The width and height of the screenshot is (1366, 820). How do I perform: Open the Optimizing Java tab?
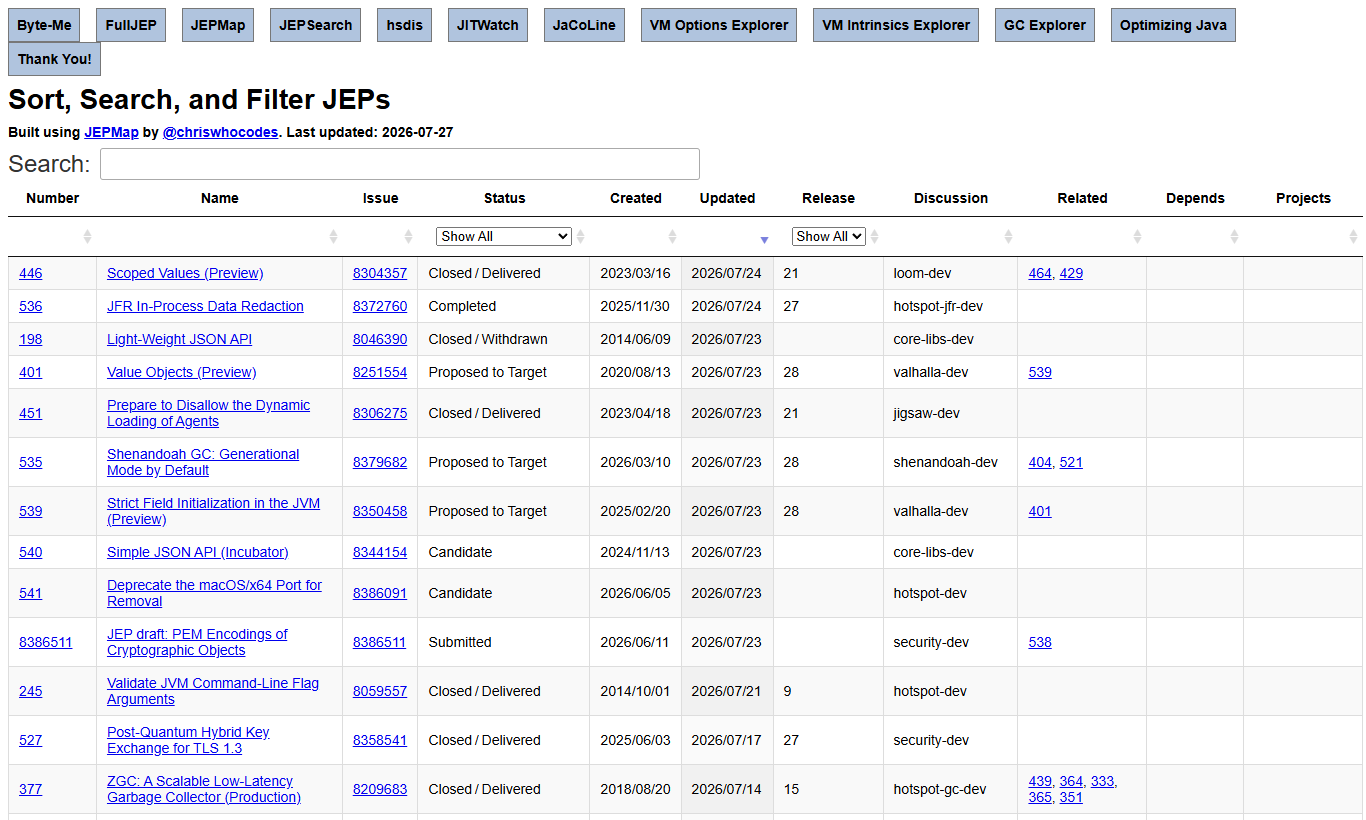pyautogui.click(x=1173, y=25)
